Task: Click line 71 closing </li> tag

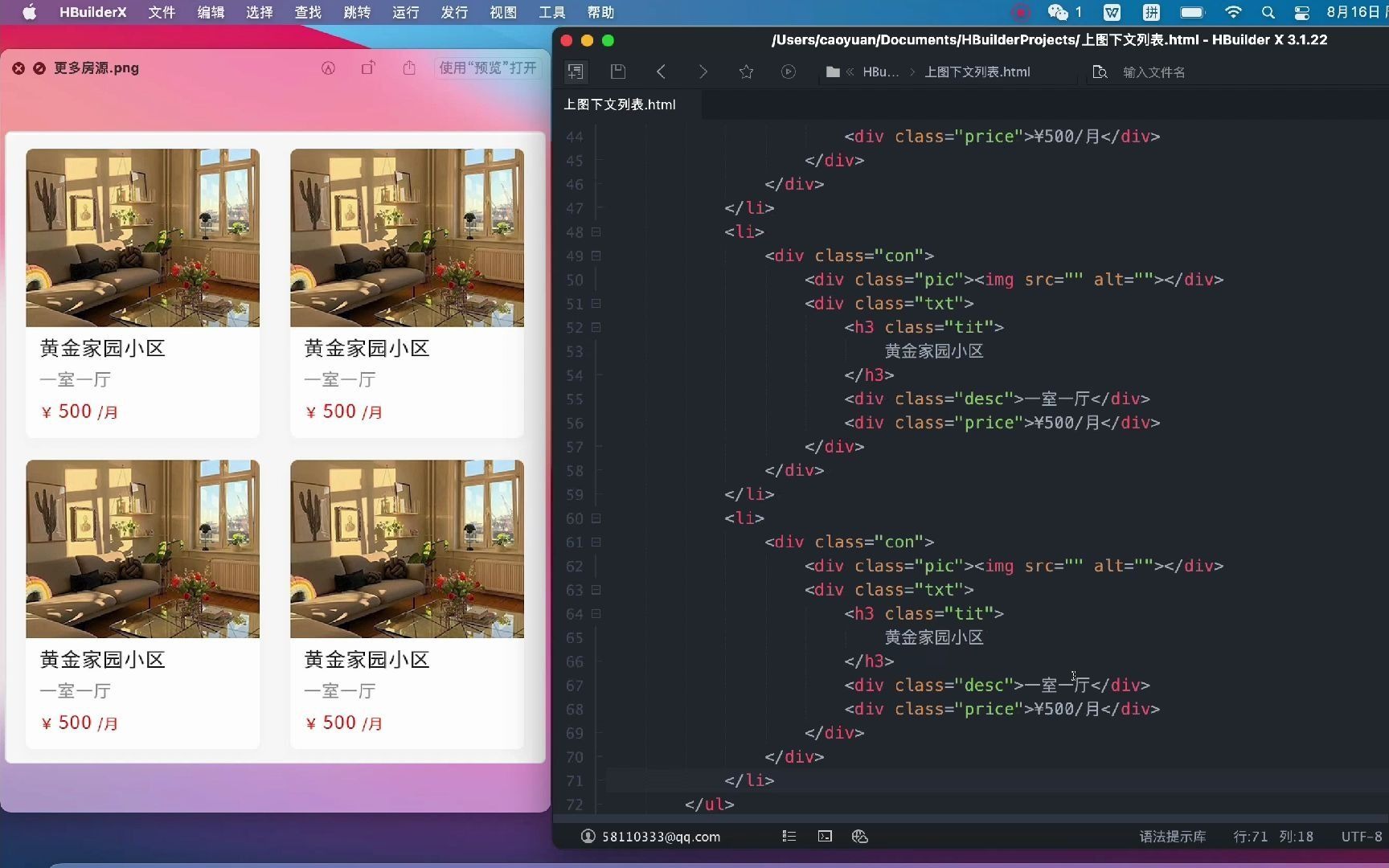Action: (x=749, y=780)
